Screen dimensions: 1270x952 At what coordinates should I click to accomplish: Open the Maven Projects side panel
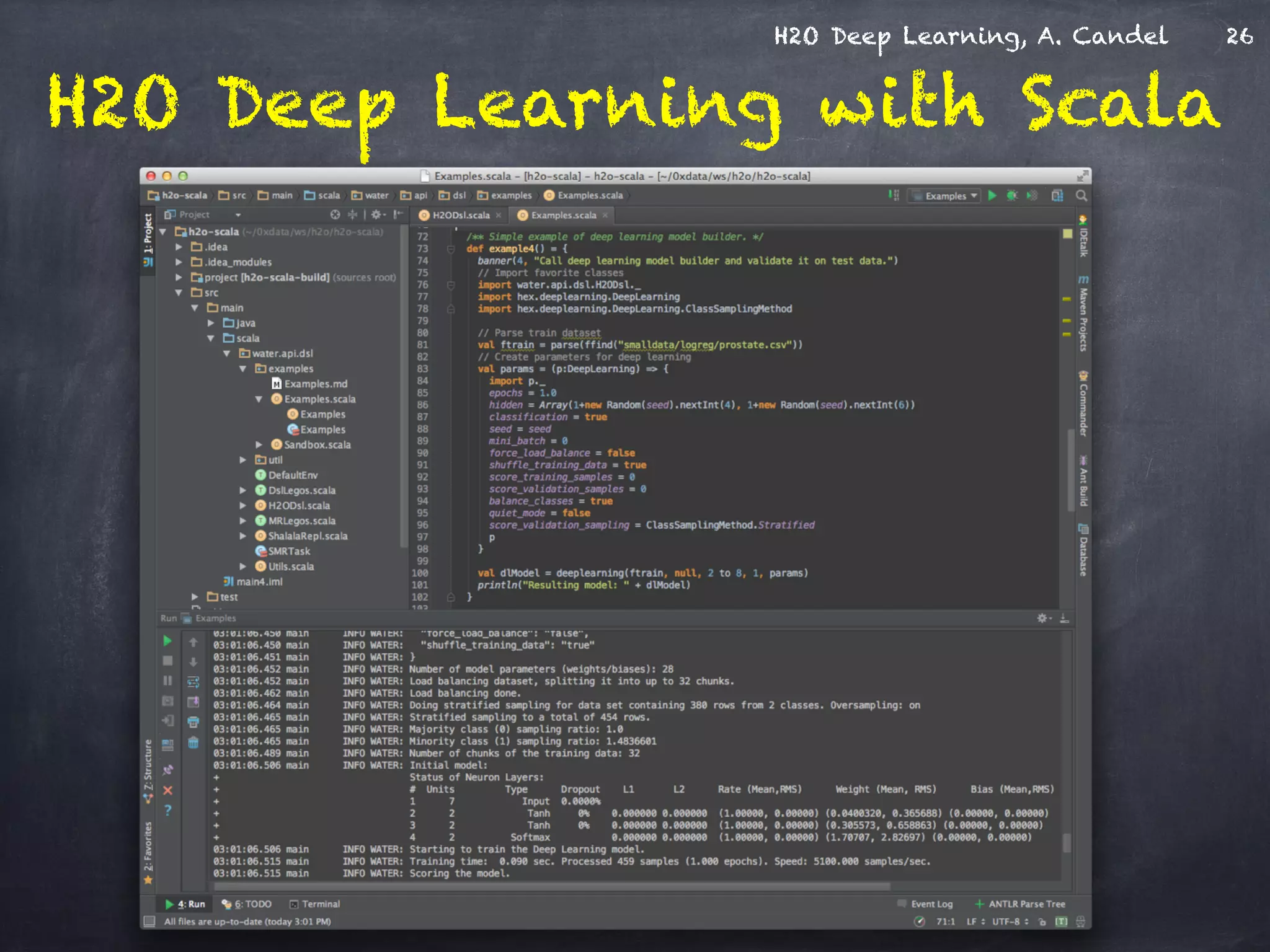pos(1083,314)
